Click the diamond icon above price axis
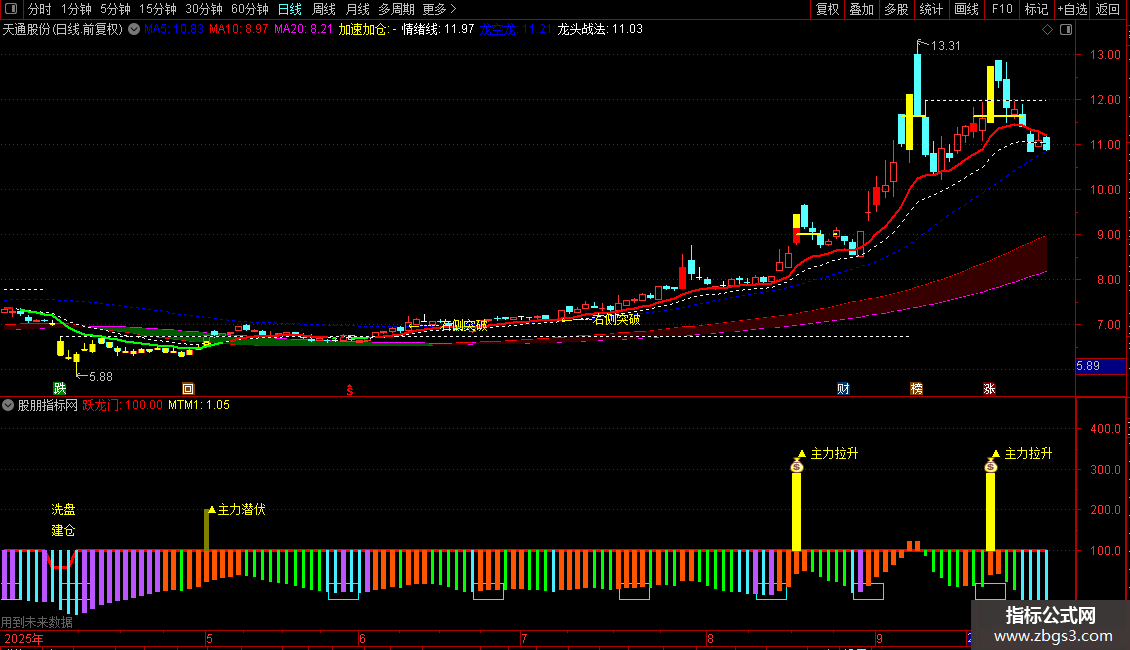The width and height of the screenshot is (1130, 650). [1048, 30]
